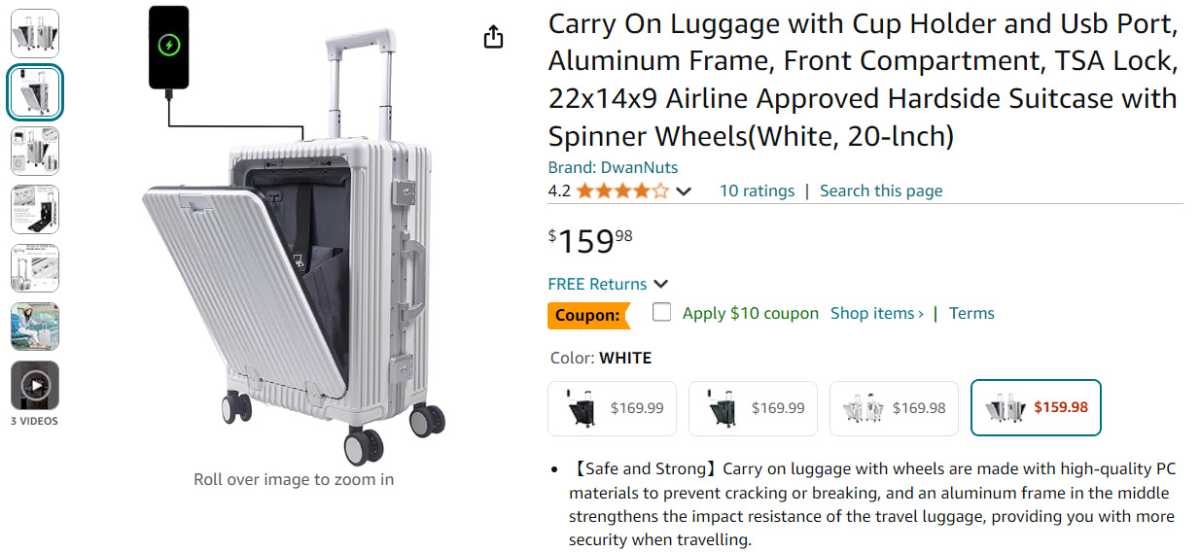Select the third thumbnail with dimensions diagram
1200x552 pixels.
coord(35,151)
